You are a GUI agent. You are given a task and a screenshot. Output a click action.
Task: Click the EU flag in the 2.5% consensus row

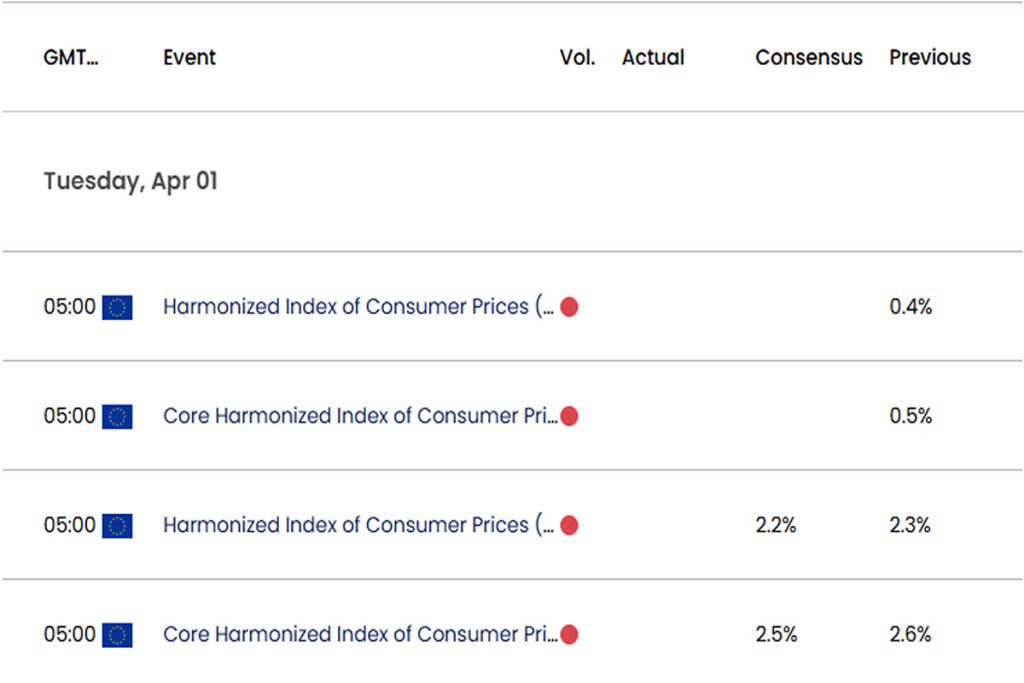coord(117,635)
